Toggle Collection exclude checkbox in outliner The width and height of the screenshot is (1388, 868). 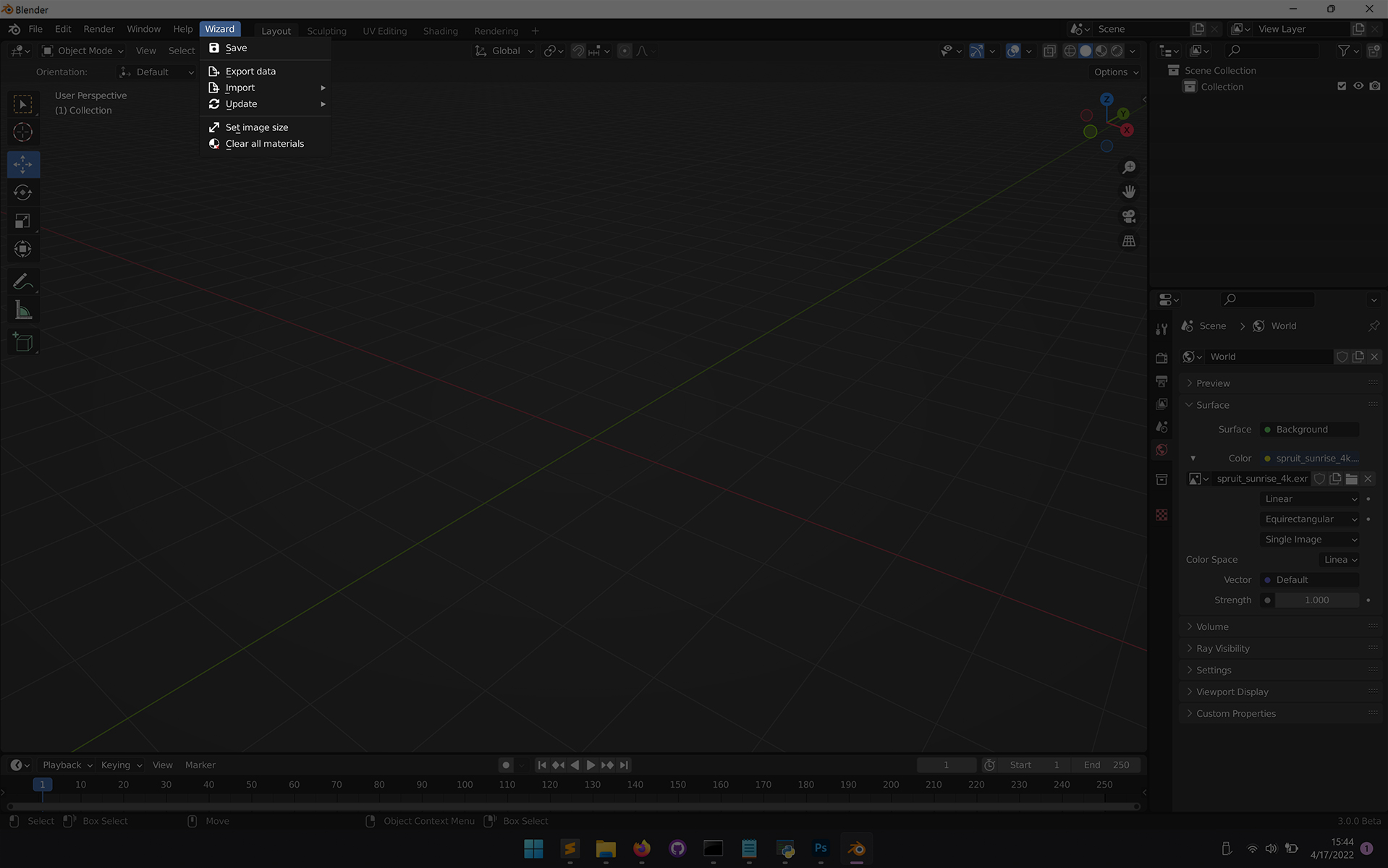(x=1342, y=86)
